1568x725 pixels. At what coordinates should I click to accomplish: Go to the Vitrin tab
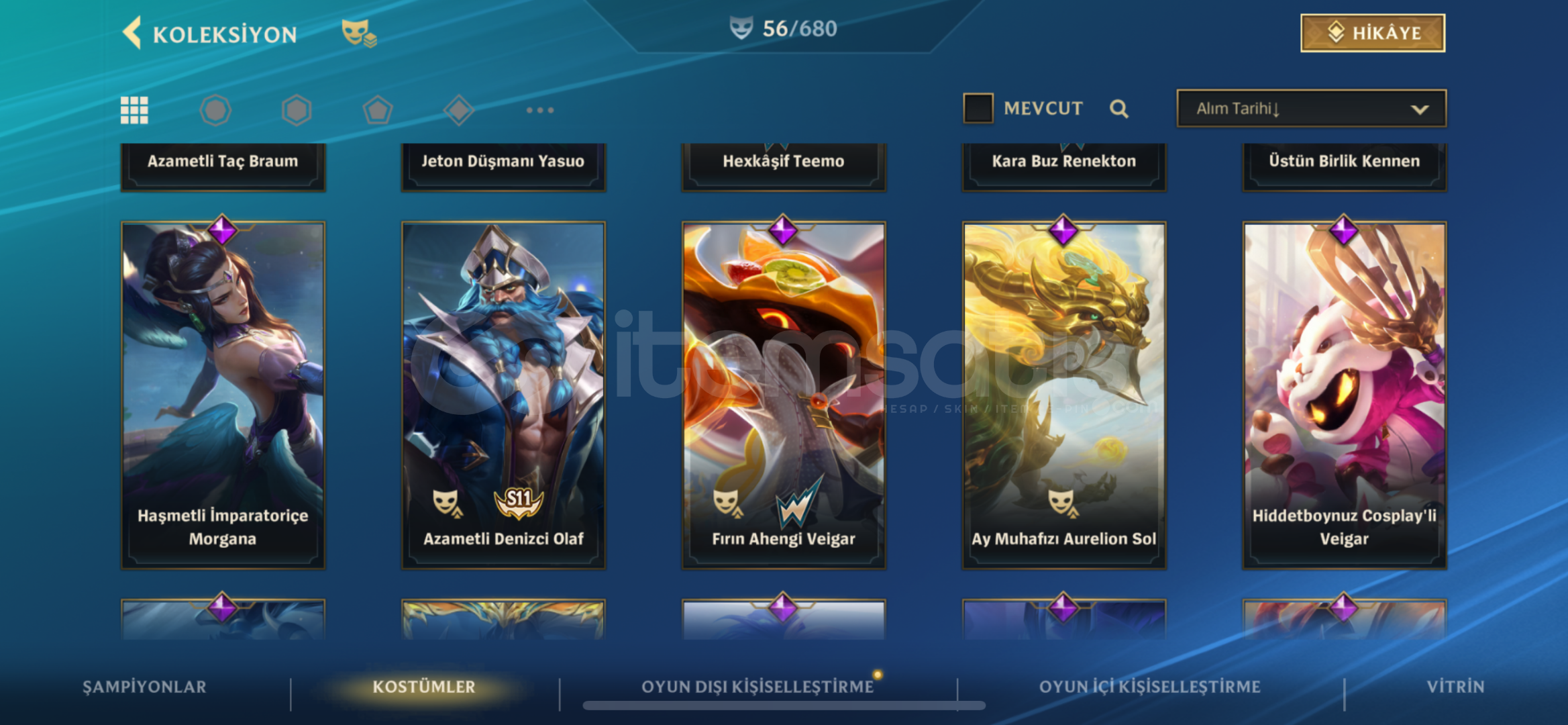click(x=1455, y=687)
